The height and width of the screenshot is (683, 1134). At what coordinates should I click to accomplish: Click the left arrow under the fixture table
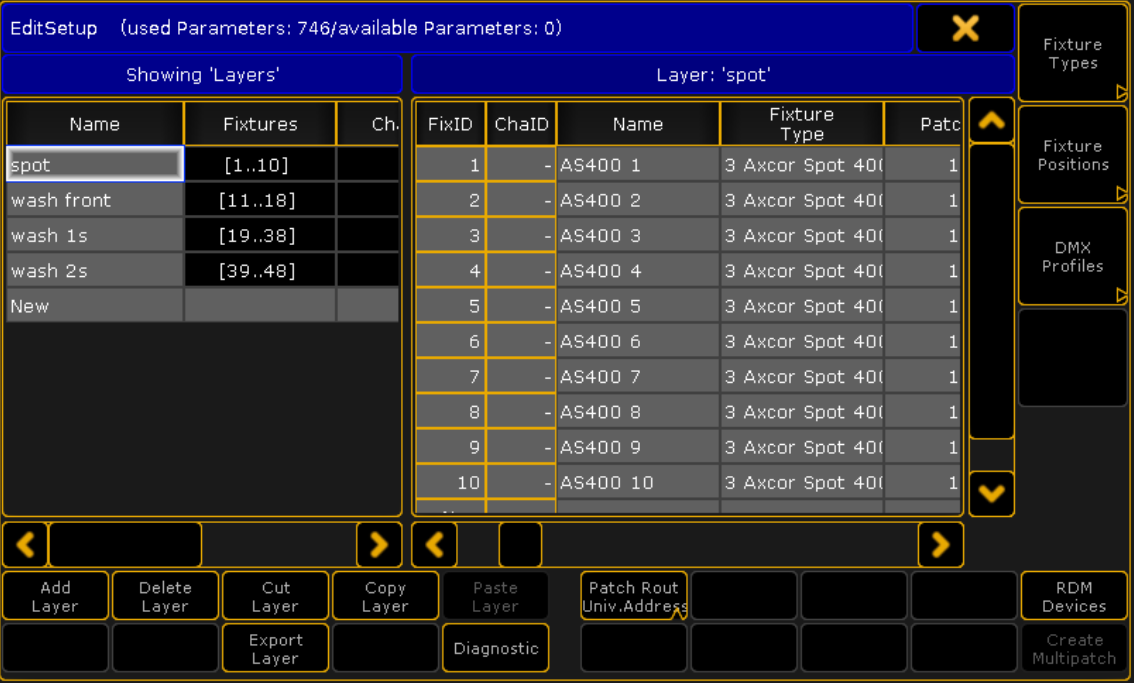point(434,544)
